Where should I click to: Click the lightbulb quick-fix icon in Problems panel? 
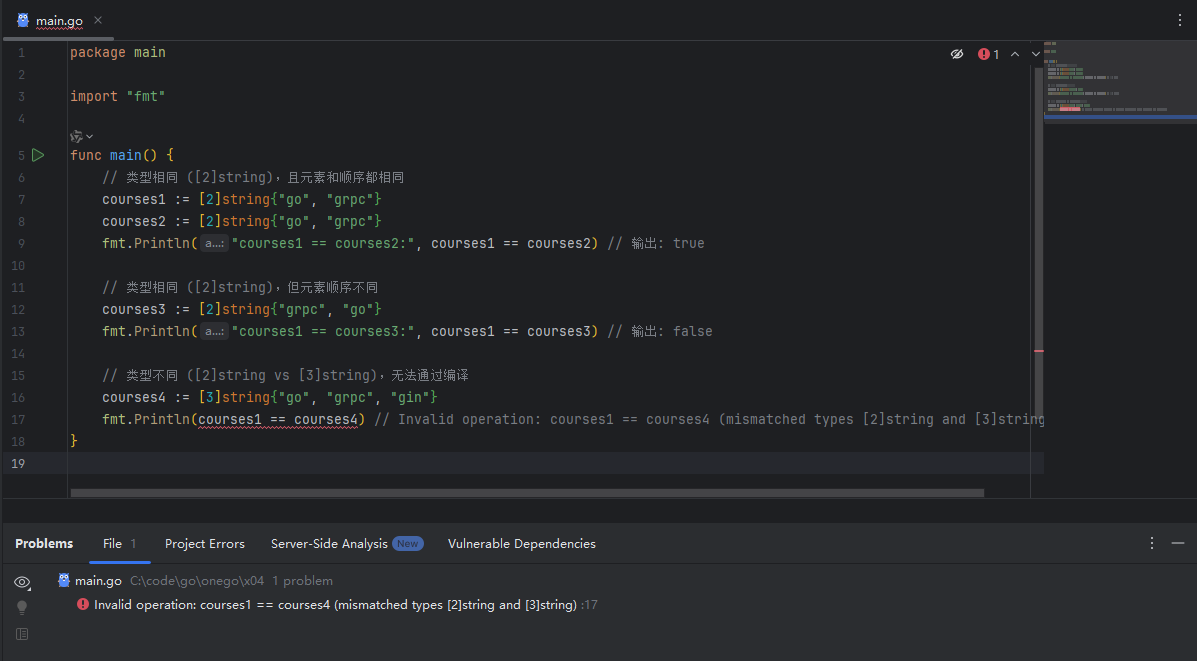pyautogui.click(x=22, y=607)
